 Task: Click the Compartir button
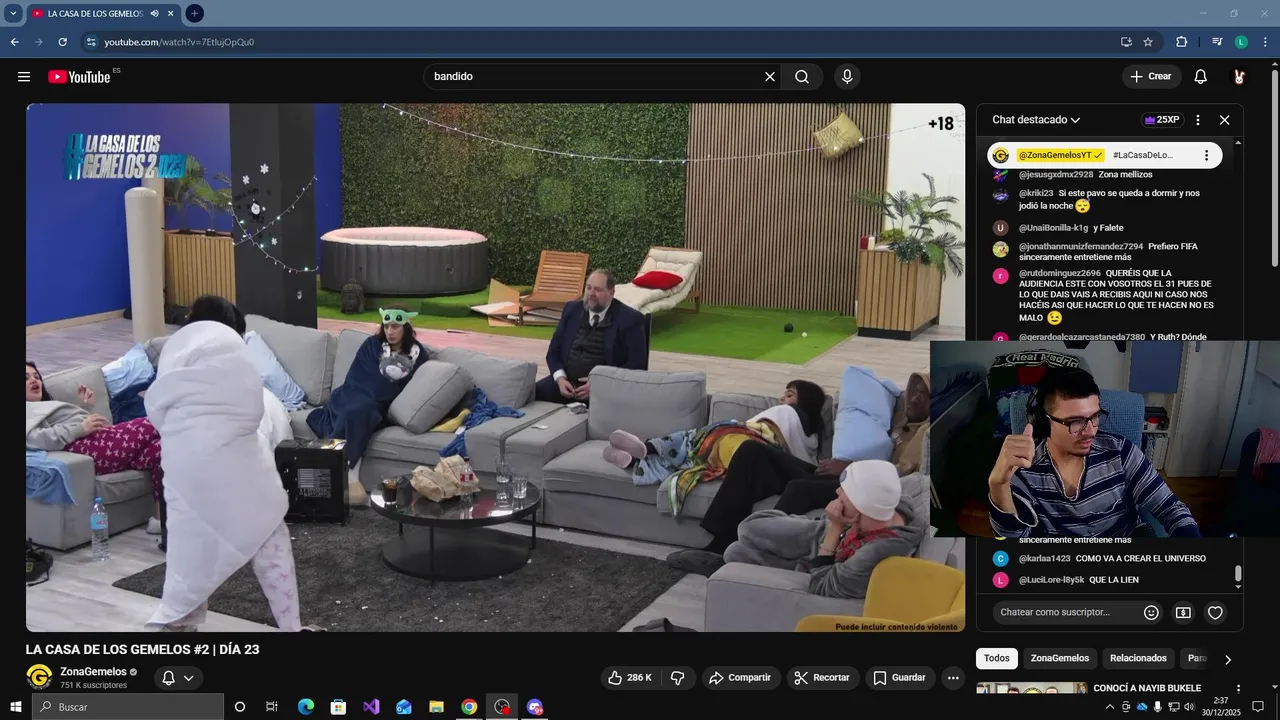[x=740, y=678]
